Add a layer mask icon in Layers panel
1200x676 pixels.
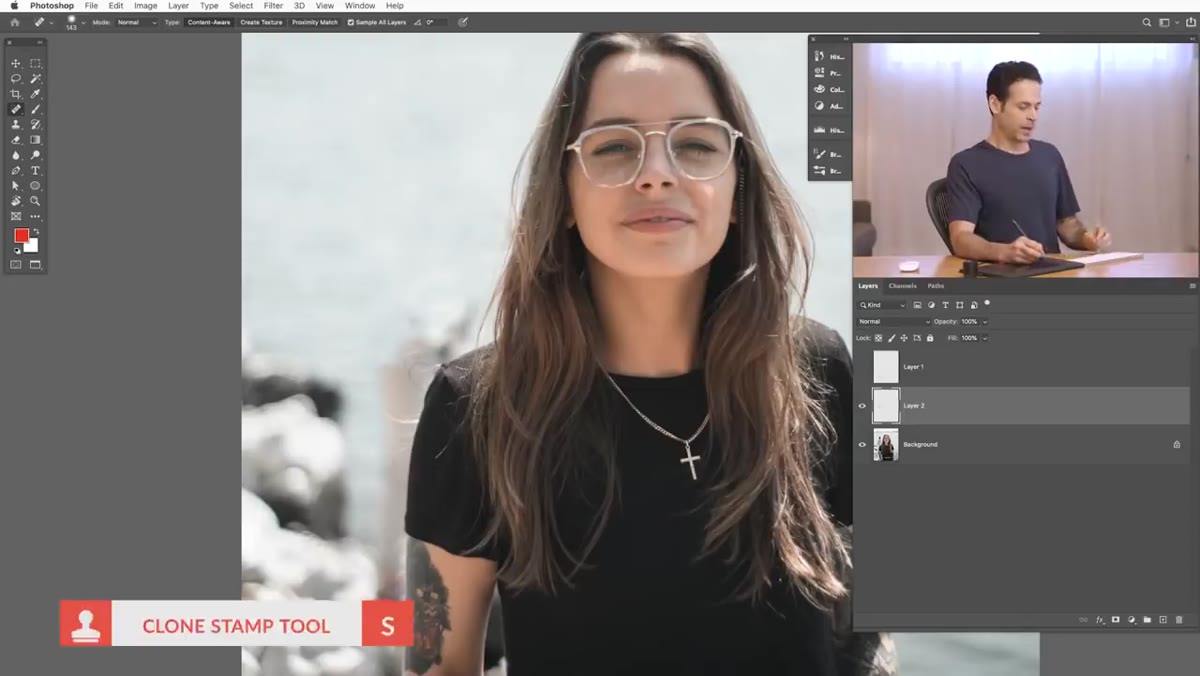(x=1116, y=620)
